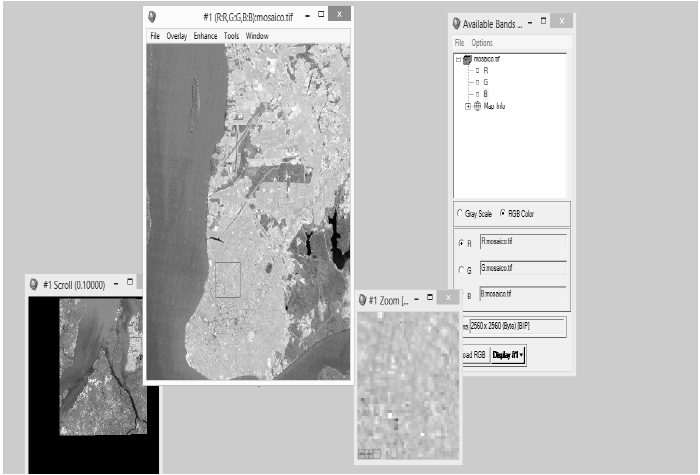700x475 pixels.
Task: Collapse the mosaico.tif tree node
Action: tap(457, 59)
